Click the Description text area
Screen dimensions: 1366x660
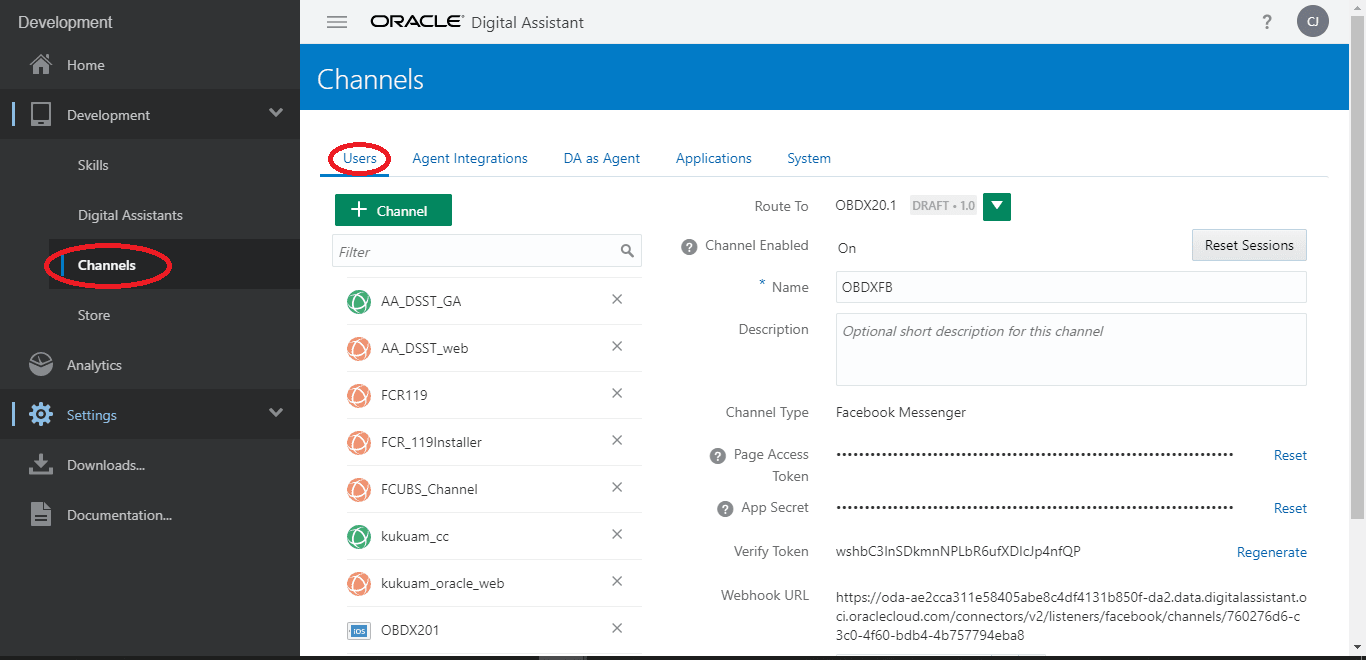(1071, 349)
